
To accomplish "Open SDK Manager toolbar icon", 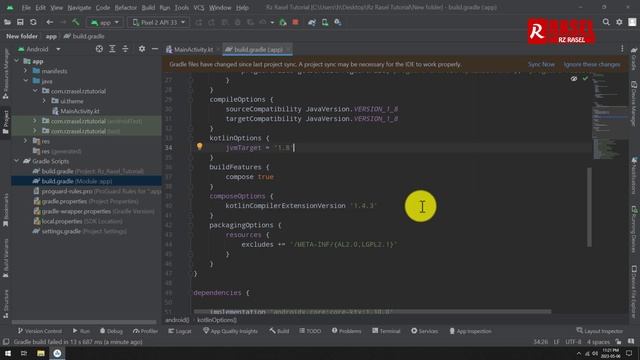I will [338, 22].
